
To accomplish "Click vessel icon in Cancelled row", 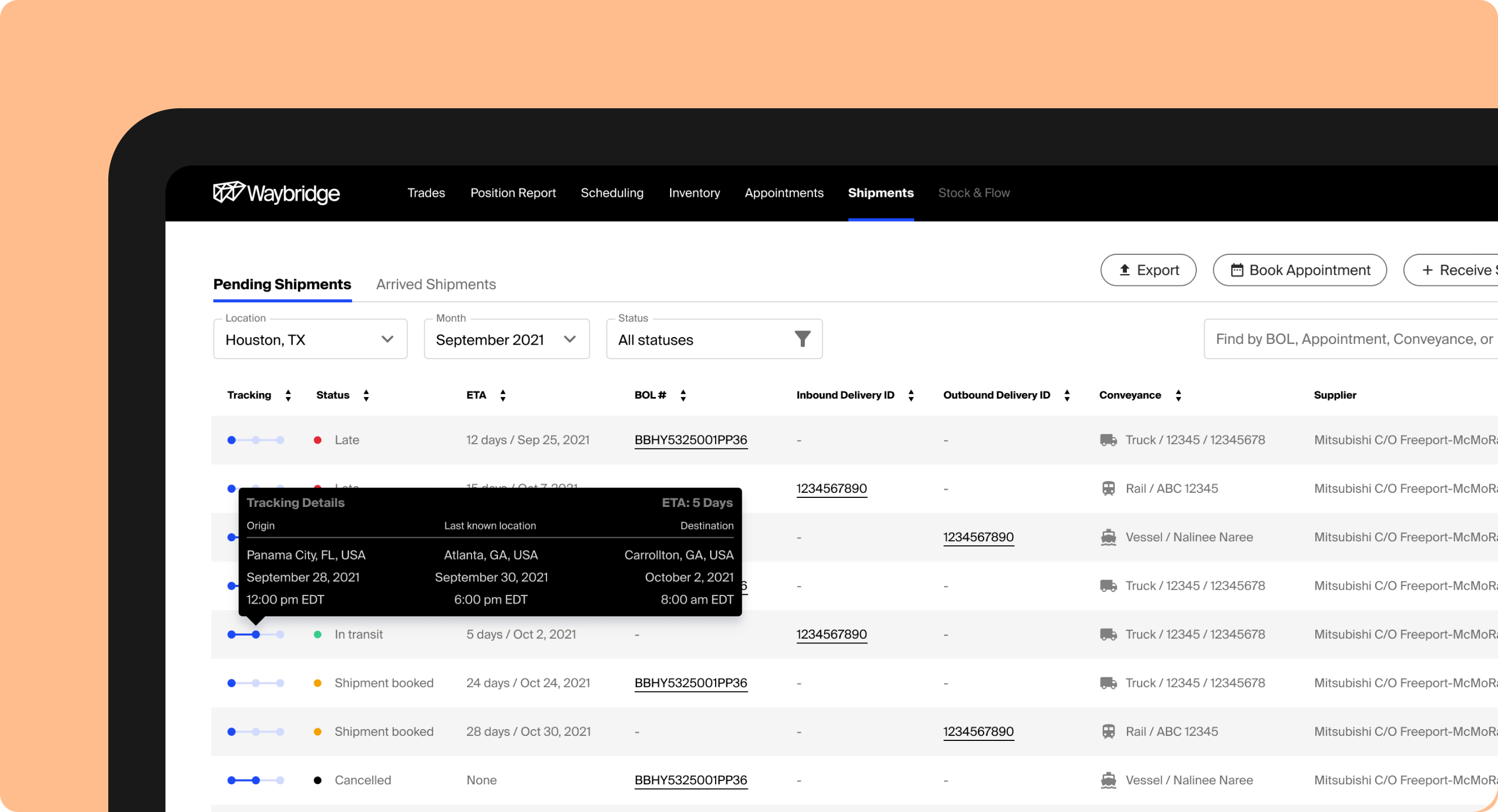I will [x=1108, y=780].
